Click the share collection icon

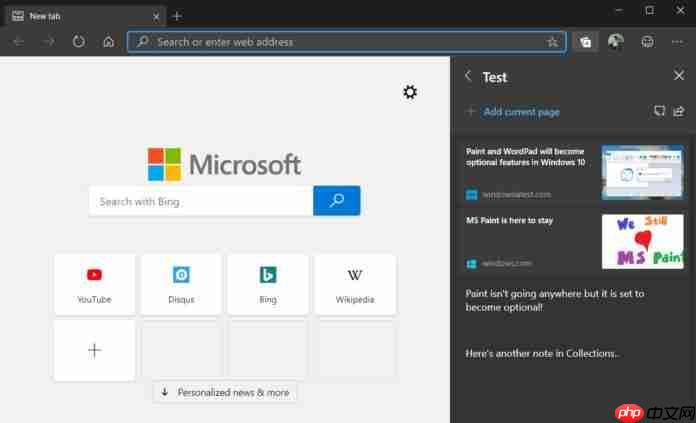click(679, 111)
